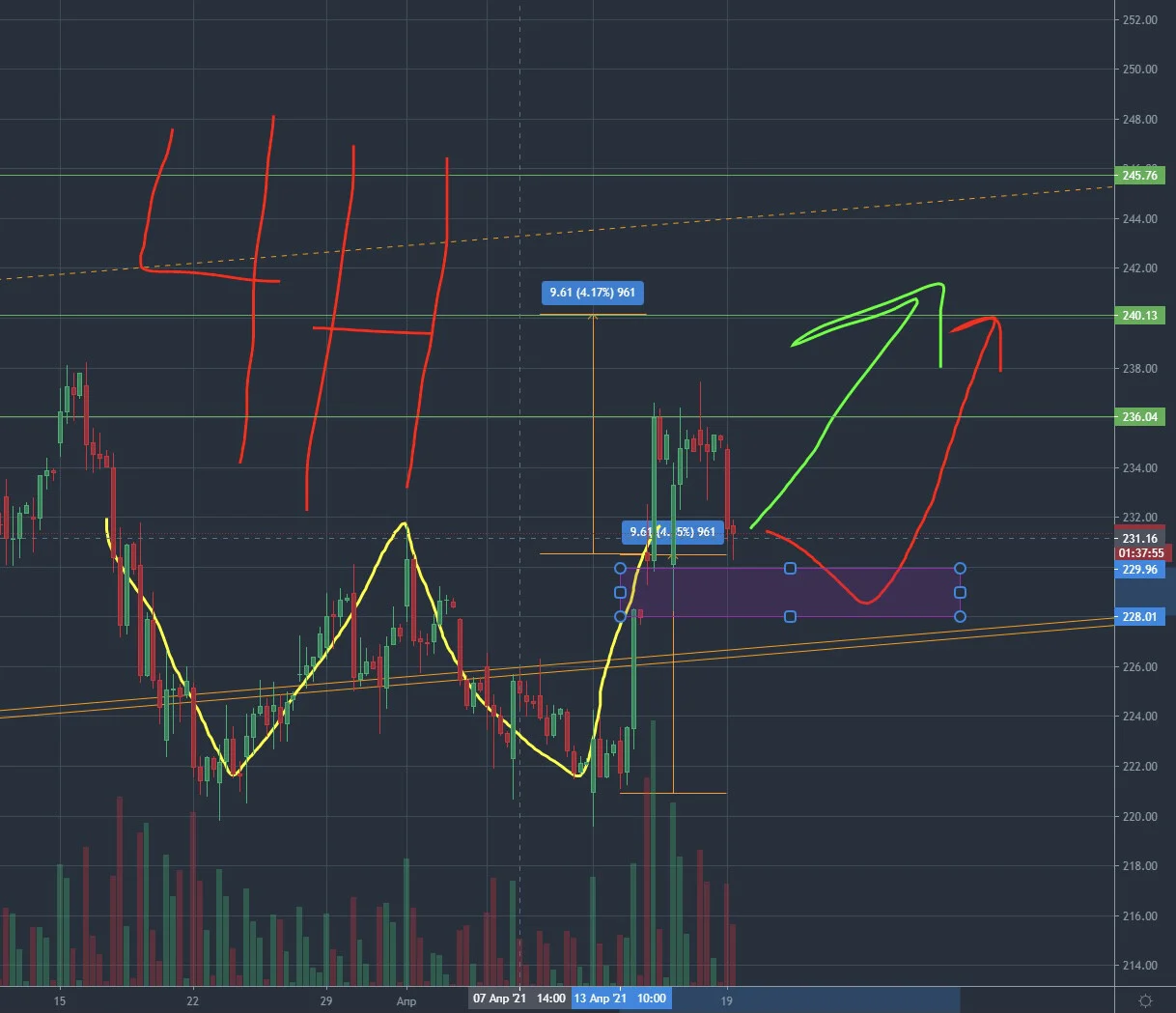Click the top-edge middle handle of purple rectangle
Screen dimensions: 1176x1013
pyautogui.click(x=790, y=569)
